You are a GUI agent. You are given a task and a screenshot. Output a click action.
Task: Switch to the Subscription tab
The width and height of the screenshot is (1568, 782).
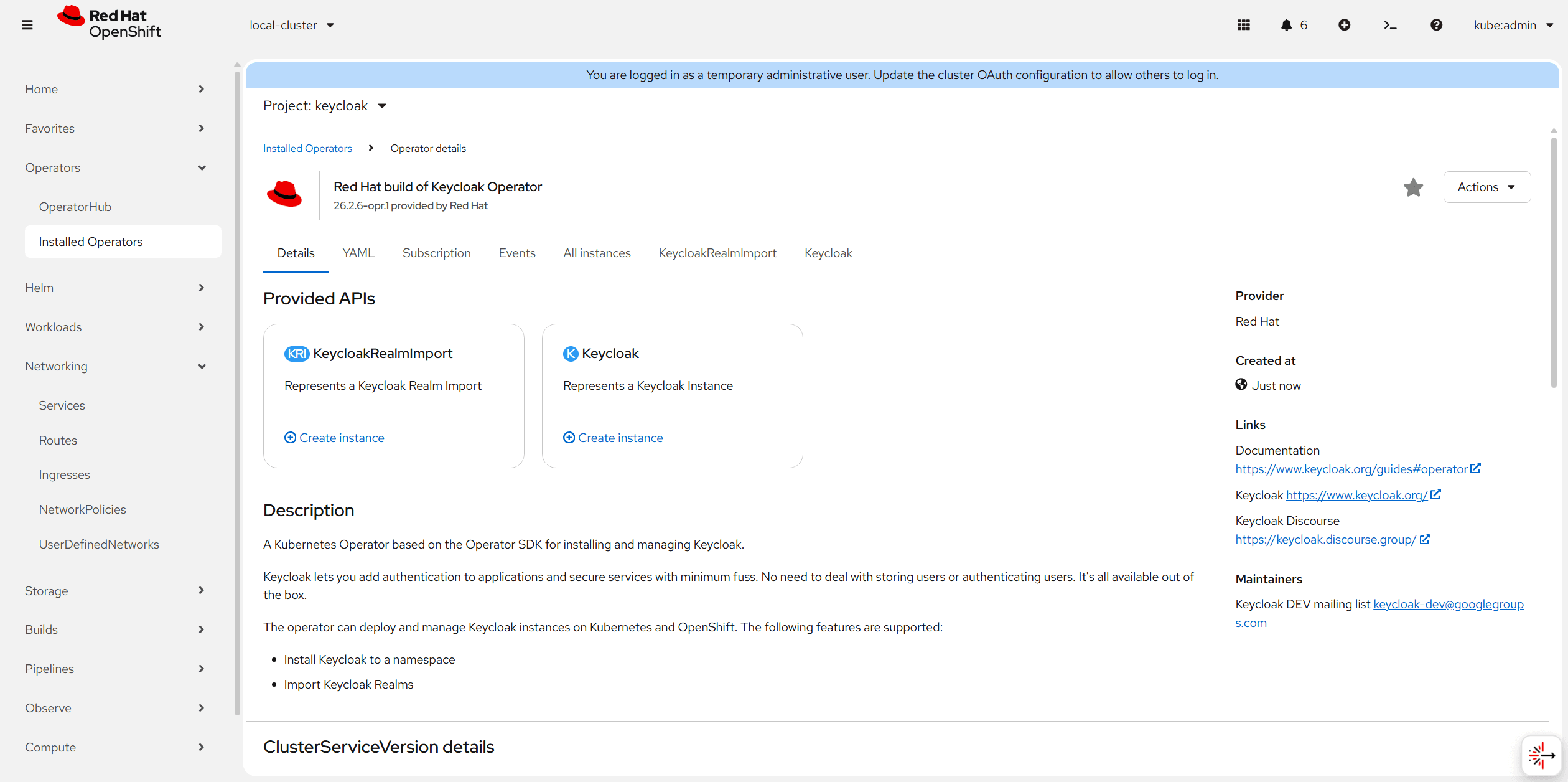436,253
